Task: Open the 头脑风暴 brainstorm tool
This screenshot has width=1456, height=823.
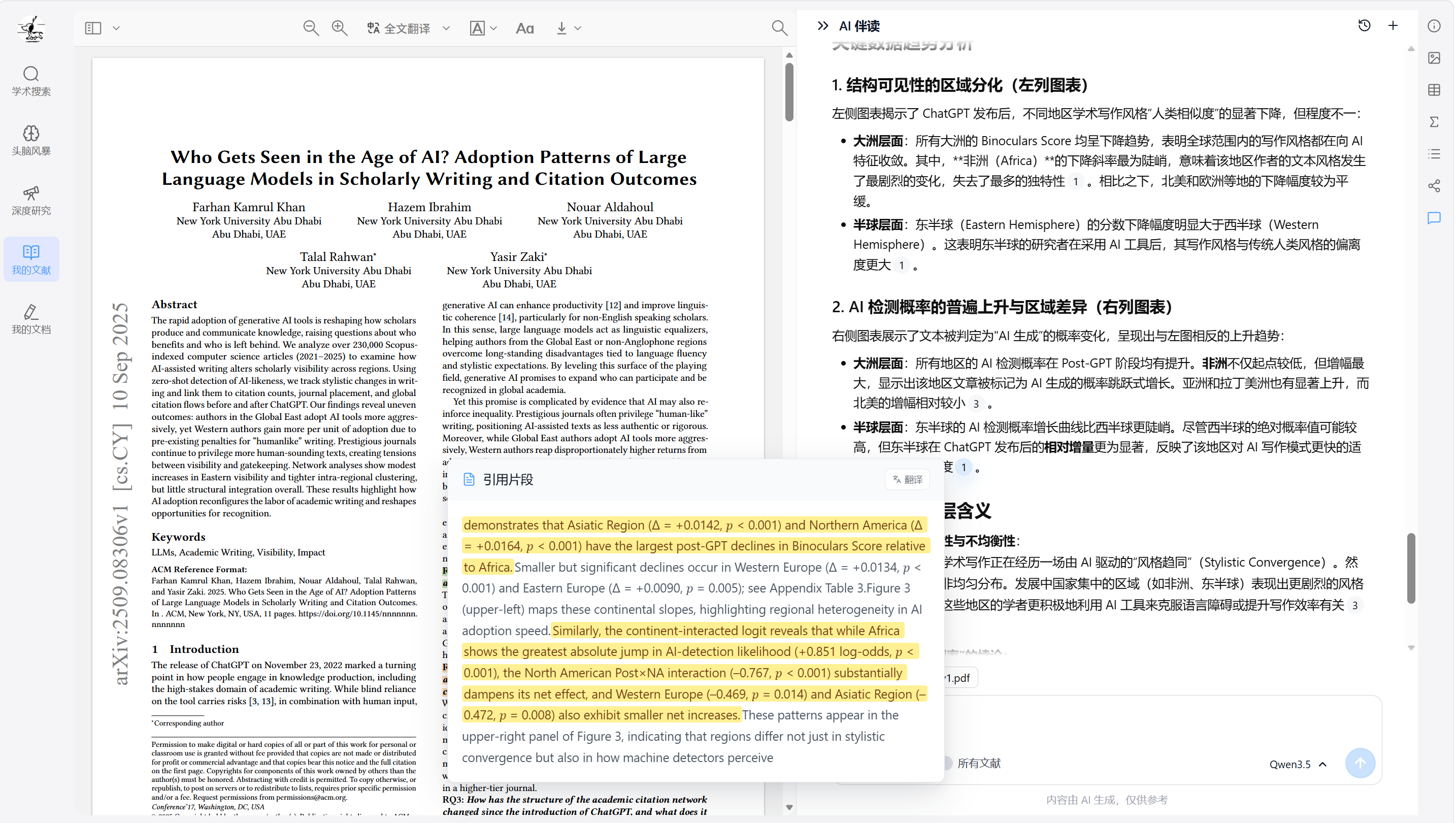Action: click(31, 141)
